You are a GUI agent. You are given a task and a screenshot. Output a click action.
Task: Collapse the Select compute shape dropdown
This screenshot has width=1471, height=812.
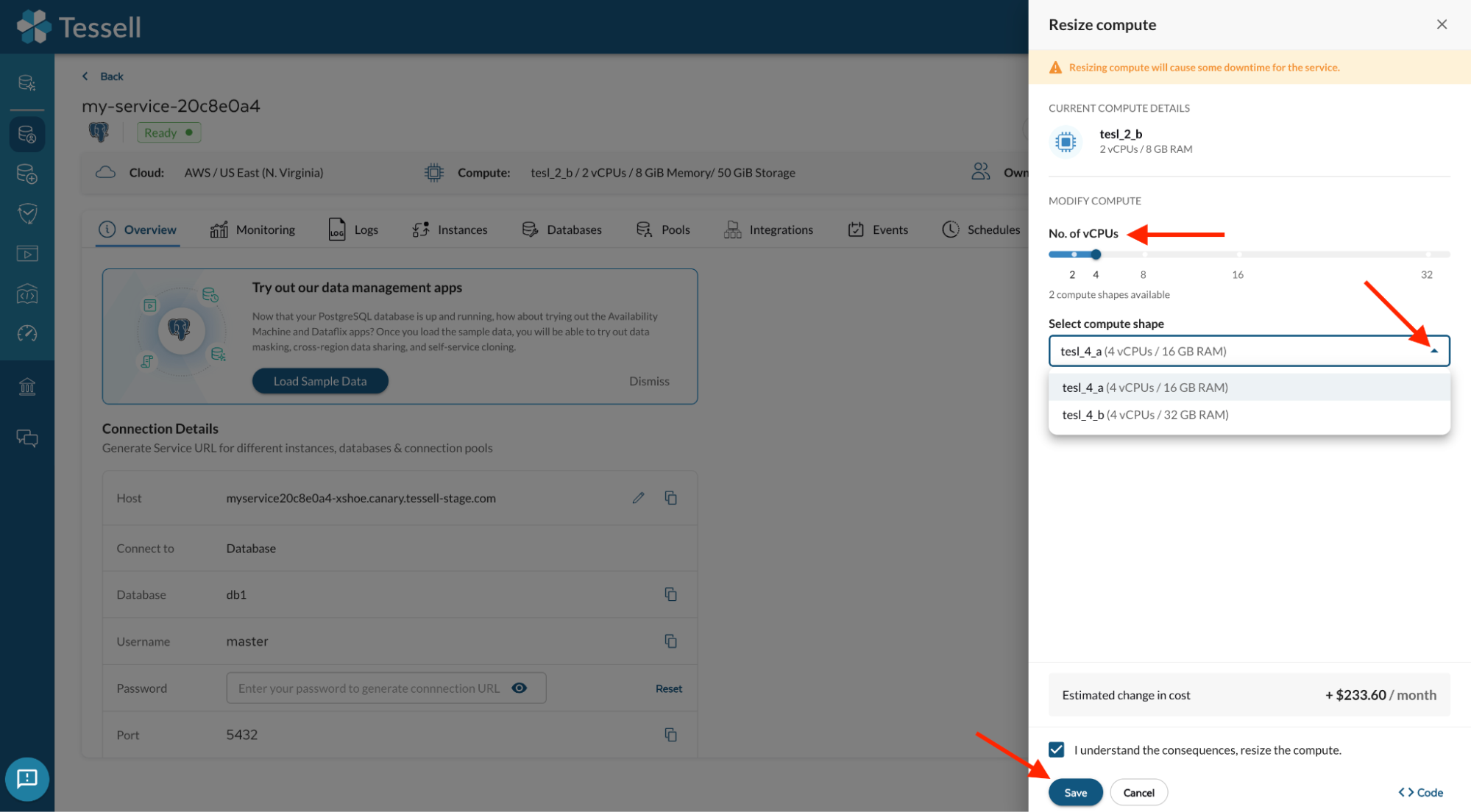(1433, 351)
